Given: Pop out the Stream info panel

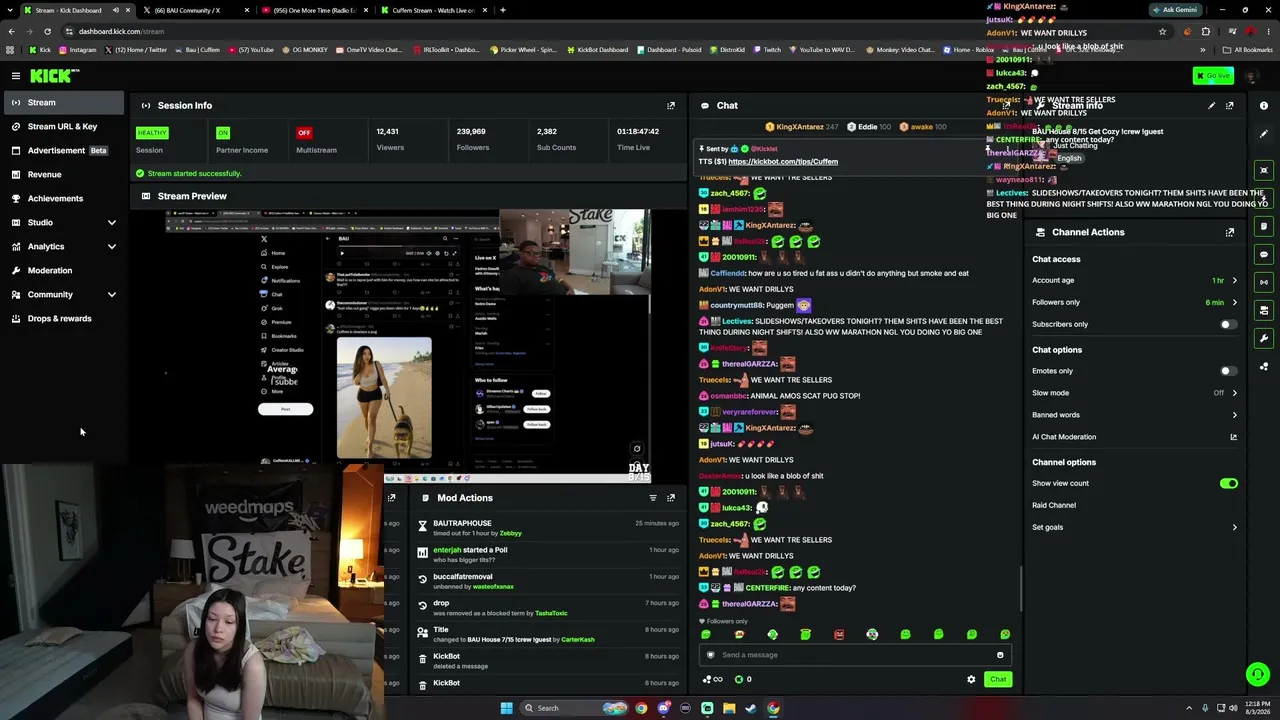Looking at the screenshot, I should click(1230, 105).
